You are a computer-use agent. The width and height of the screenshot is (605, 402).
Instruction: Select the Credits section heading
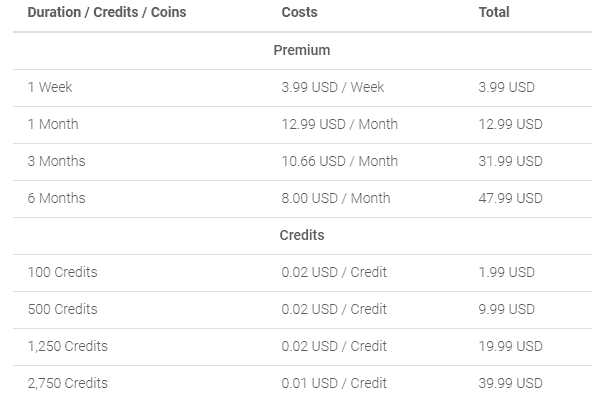point(302,235)
